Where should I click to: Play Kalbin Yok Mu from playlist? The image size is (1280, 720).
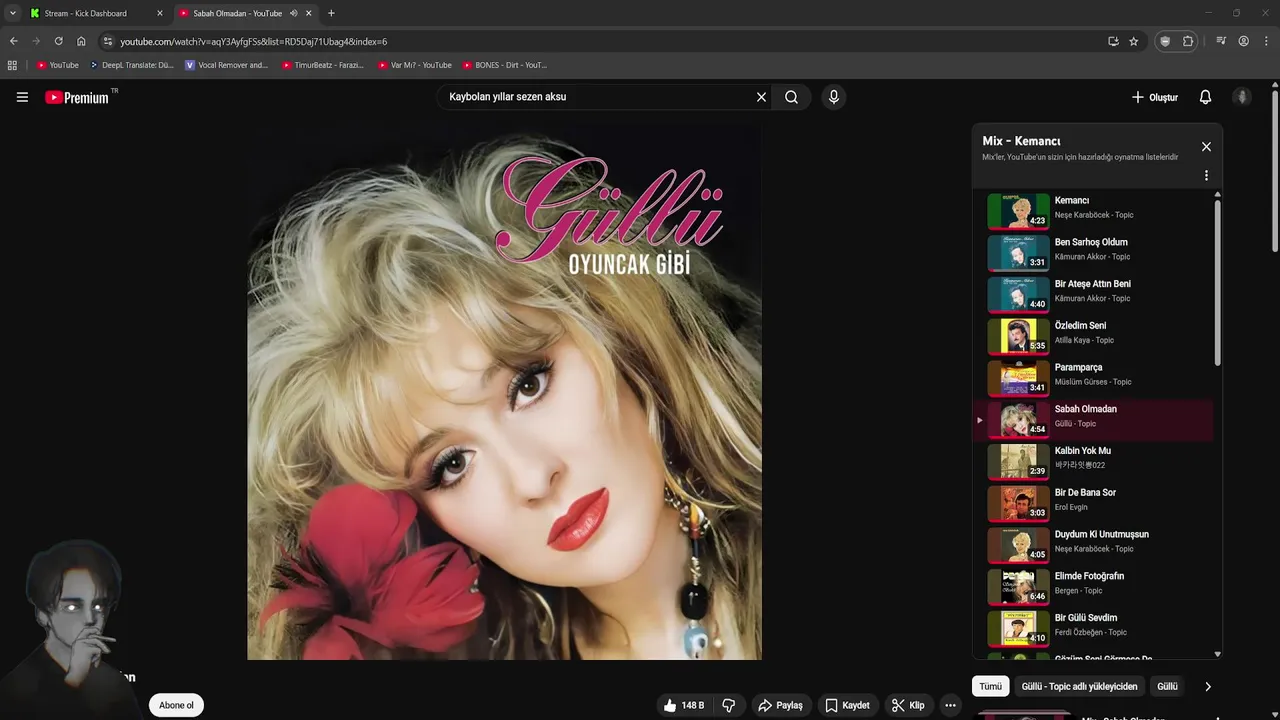[x=1093, y=462]
